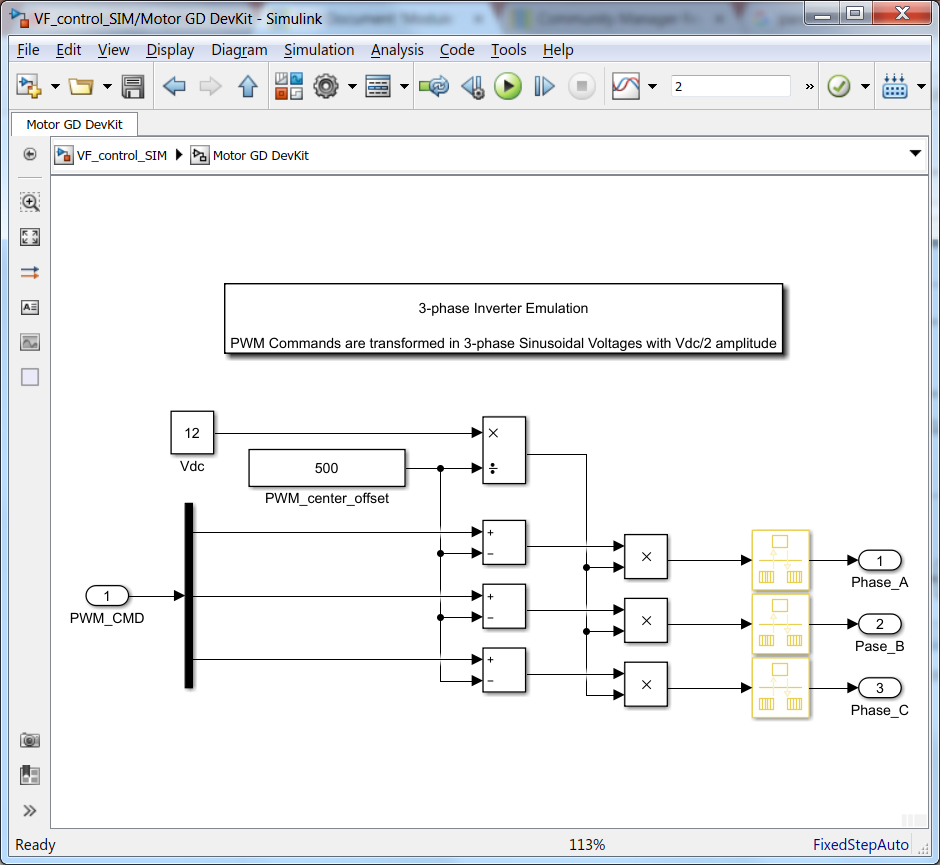Add annotation with the text icon
The height and width of the screenshot is (865, 940).
[x=30, y=308]
